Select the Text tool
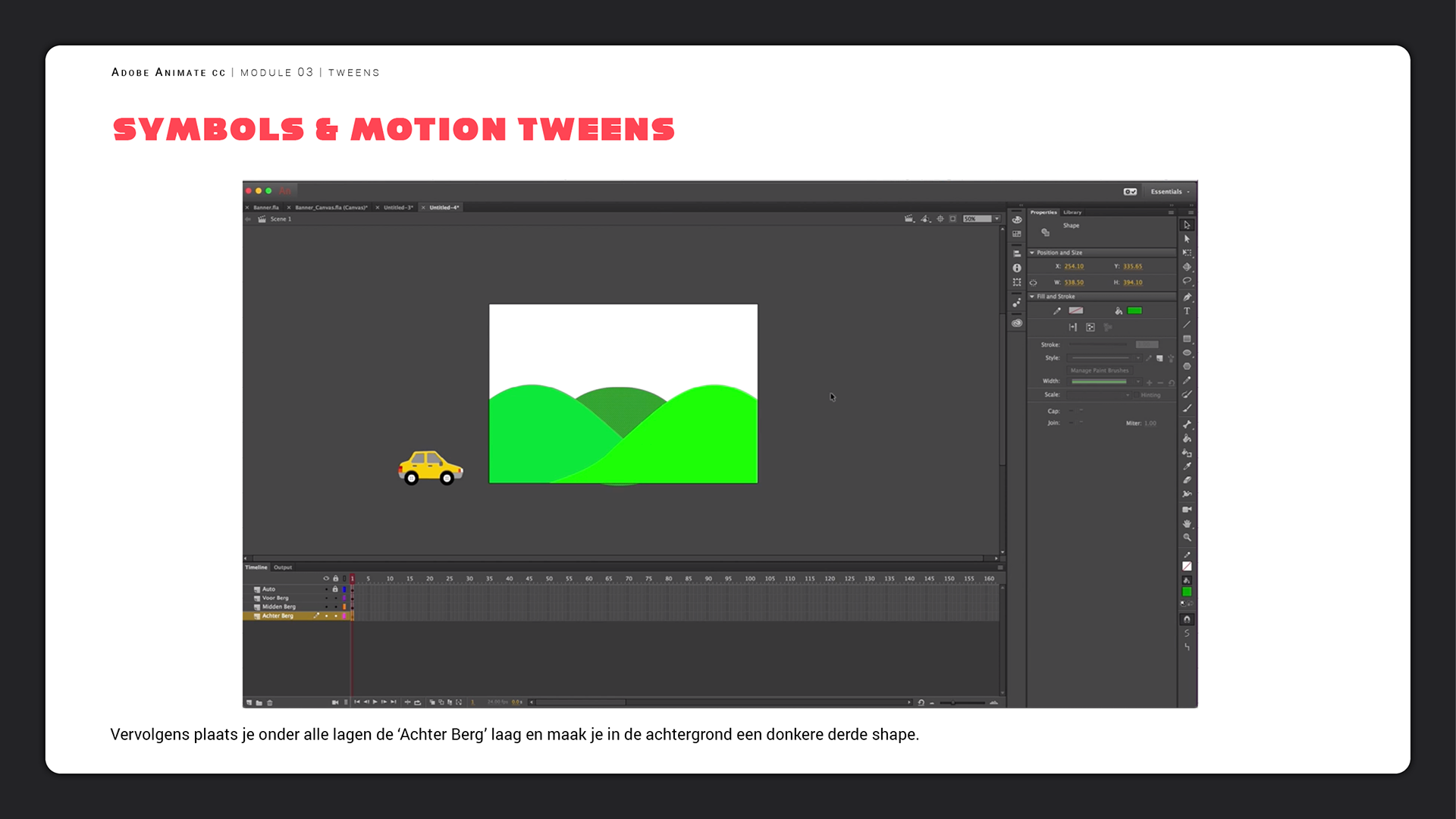Viewport: 1456px width, 819px height. tap(1187, 311)
